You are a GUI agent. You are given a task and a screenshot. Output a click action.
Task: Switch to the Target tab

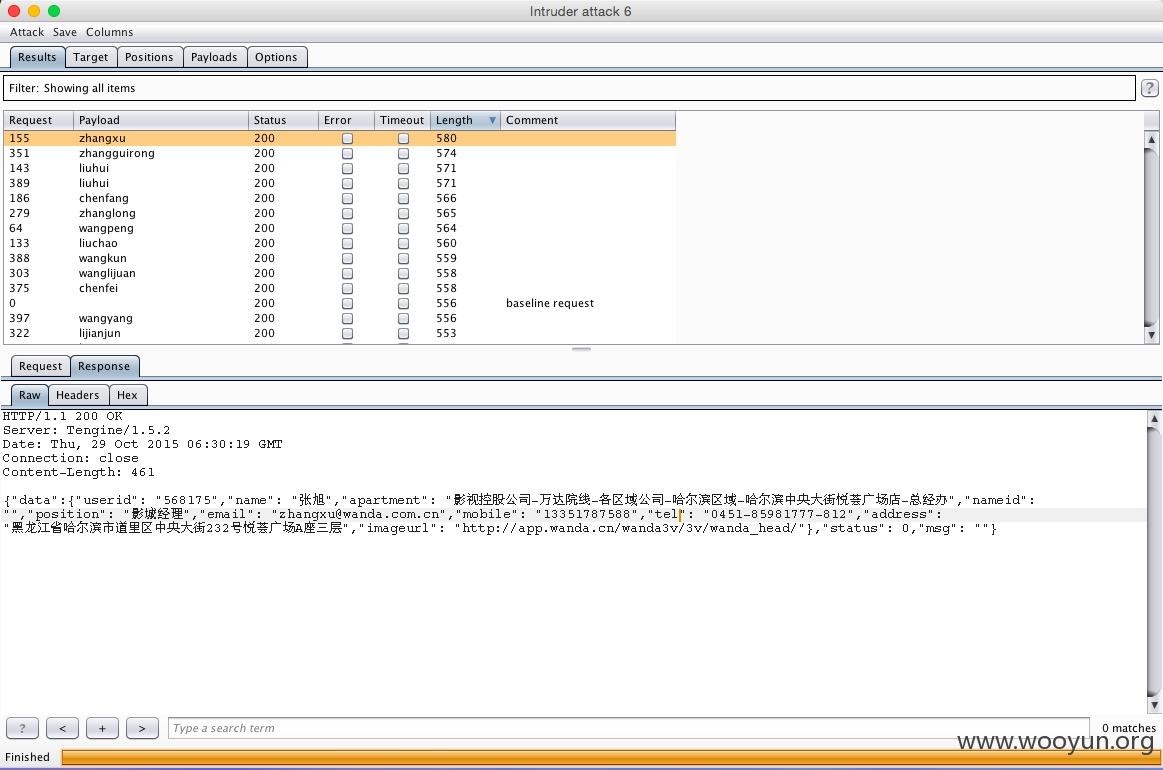(90, 57)
